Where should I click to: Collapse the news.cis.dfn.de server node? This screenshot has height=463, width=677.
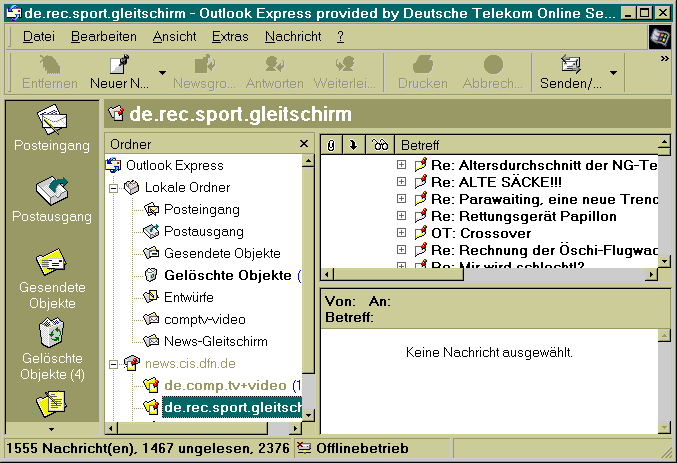114,364
